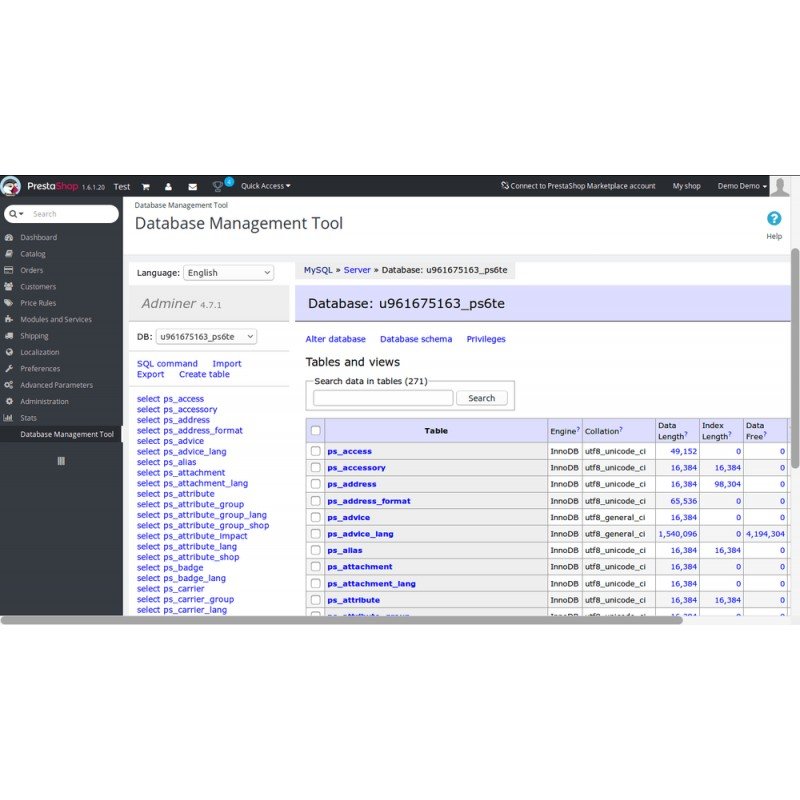Viewport: 800px width, 800px height.
Task: Open the Catalog menu item
Action: [x=33, y=254]
